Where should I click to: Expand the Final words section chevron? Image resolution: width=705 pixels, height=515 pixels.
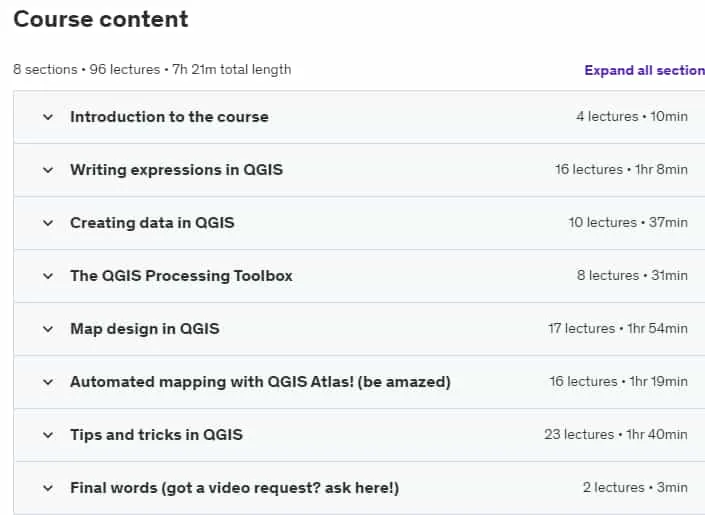pyautogui.click(x=48, y=488)
